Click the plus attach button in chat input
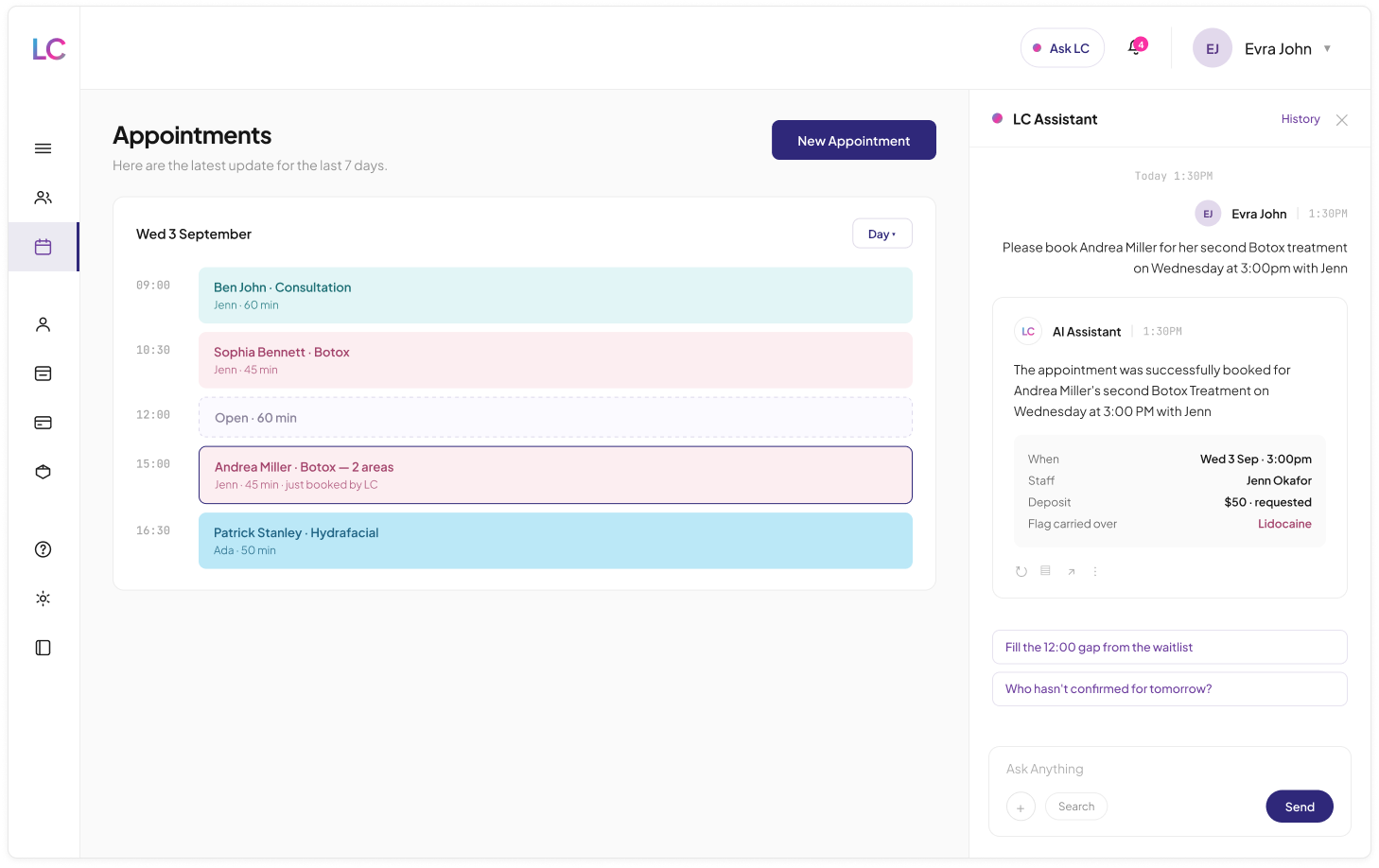1379x868 pixels. 1021,807
